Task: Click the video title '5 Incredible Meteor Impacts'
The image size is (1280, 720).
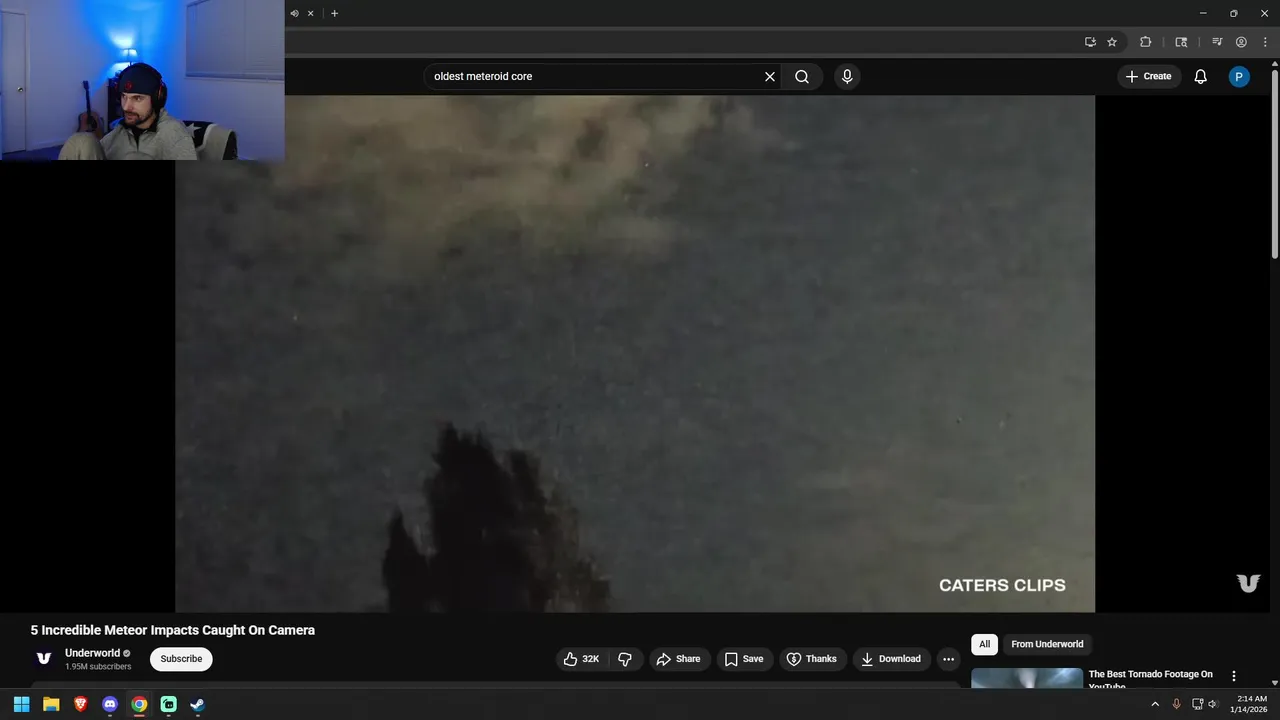Action: pyautogui.click(x=172, y=630)
